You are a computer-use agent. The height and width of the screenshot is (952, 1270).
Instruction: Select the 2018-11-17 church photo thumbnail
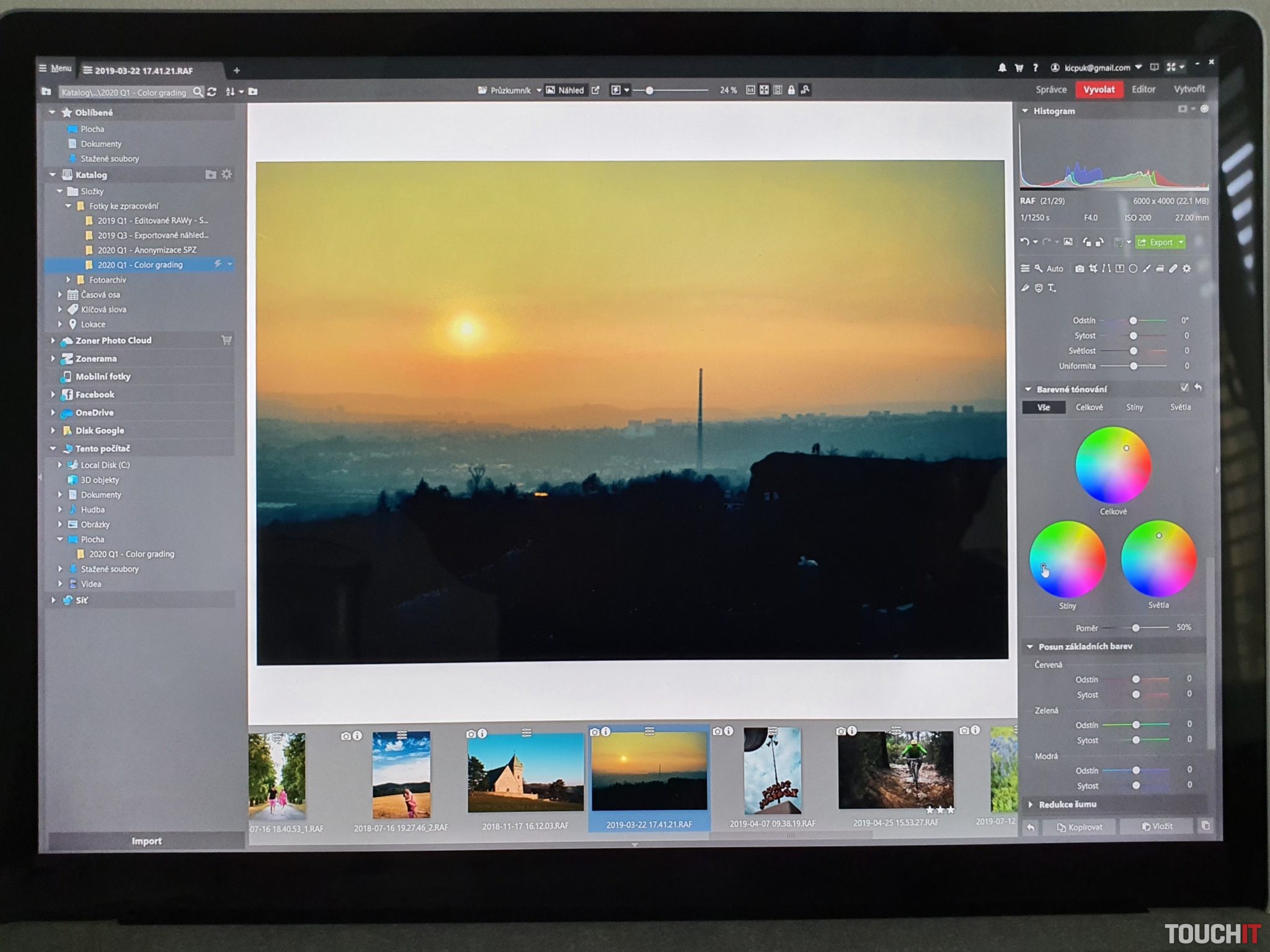pos(525,772)
